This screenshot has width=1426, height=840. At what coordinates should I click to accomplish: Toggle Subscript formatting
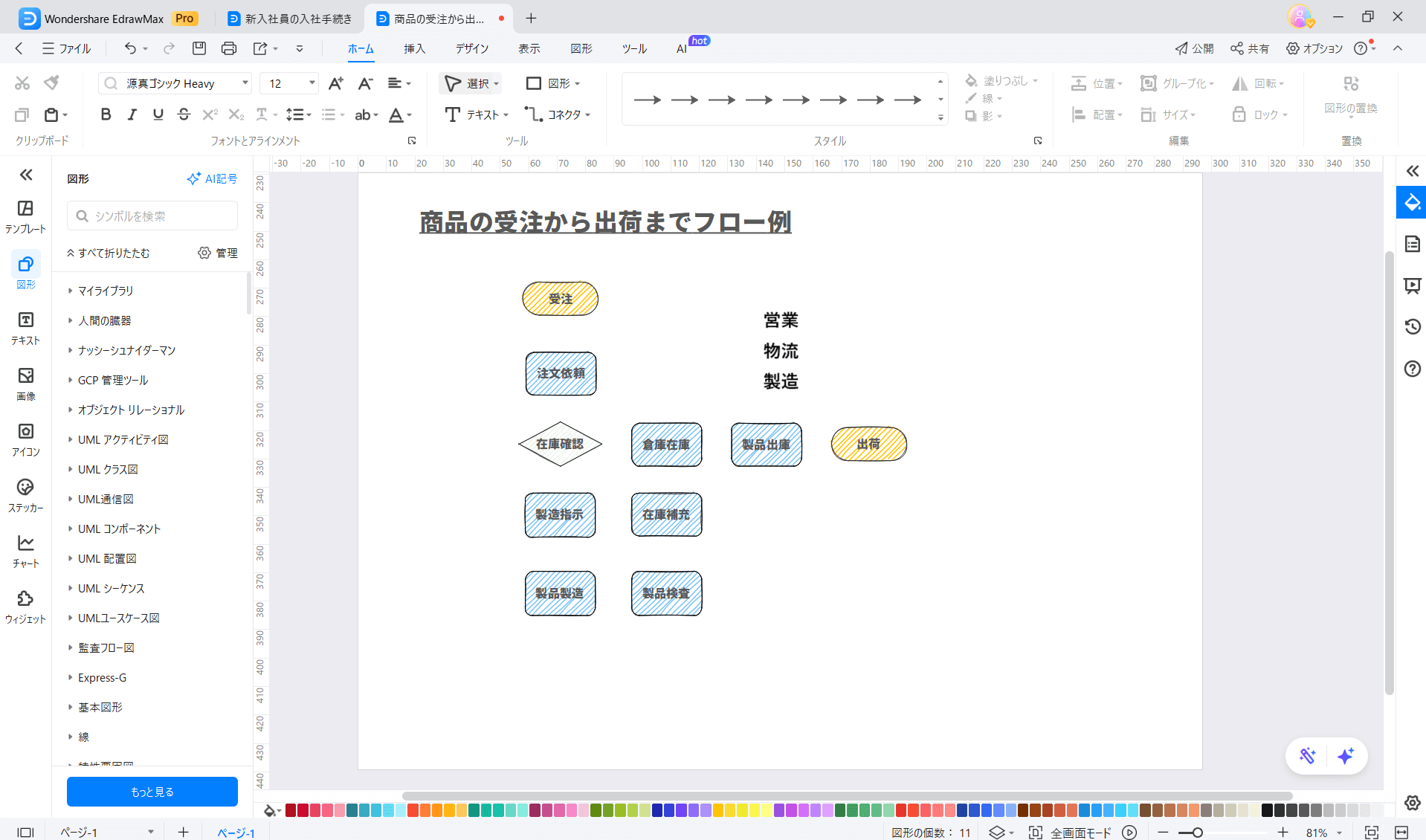click(x=236, y=114)
